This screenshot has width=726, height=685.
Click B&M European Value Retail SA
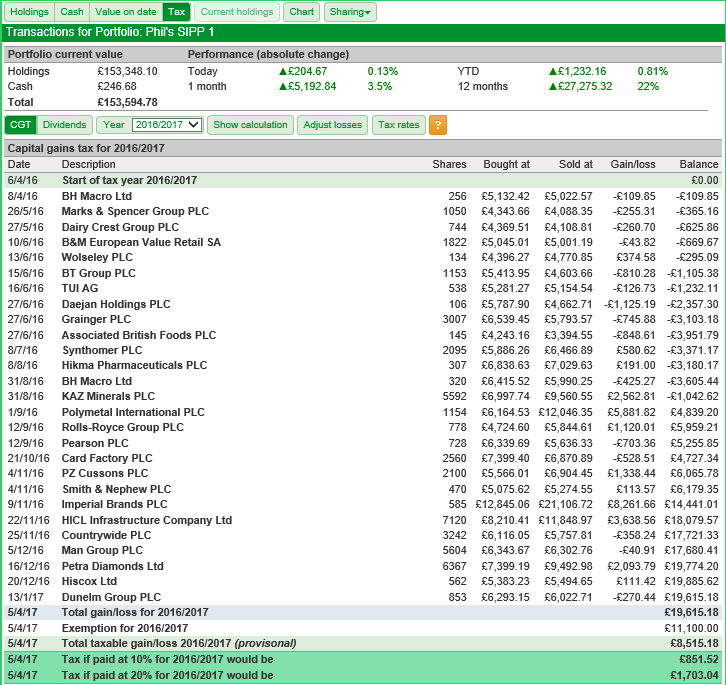click(141, 242)
